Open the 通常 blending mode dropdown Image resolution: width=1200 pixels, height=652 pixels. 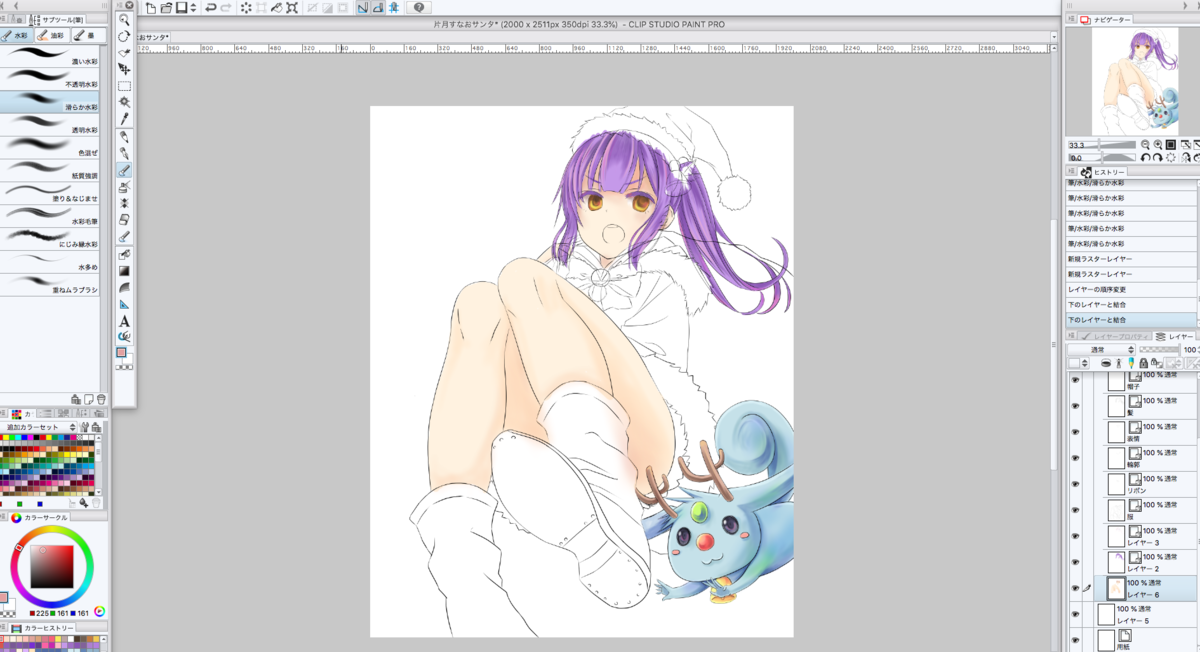pos(1101,350)
